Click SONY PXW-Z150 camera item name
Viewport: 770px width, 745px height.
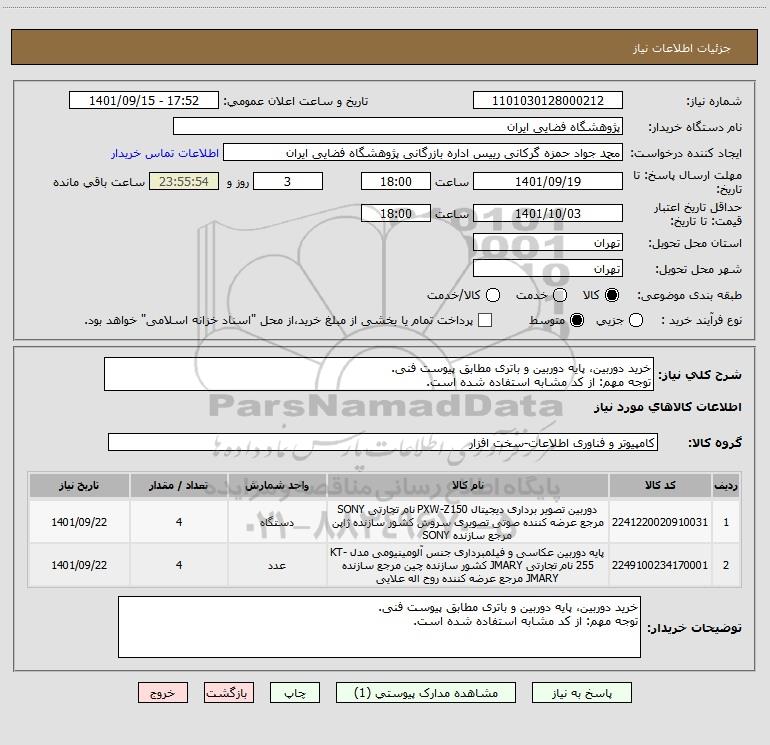(x=468, y=522)
